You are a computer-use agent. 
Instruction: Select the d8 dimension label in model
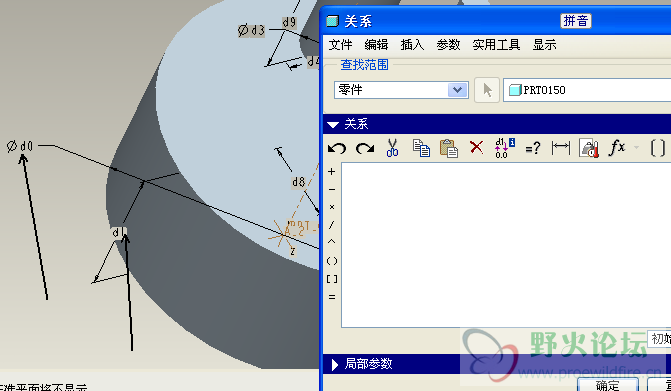pyautogui.click(x=298, y=182)
